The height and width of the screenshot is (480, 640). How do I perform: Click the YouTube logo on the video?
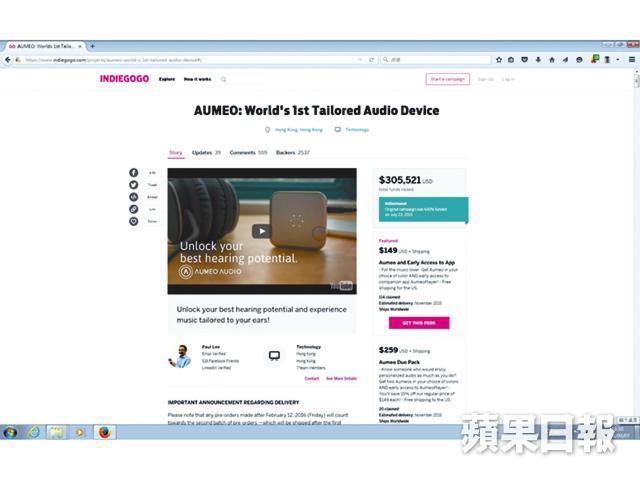coord(341,286)
